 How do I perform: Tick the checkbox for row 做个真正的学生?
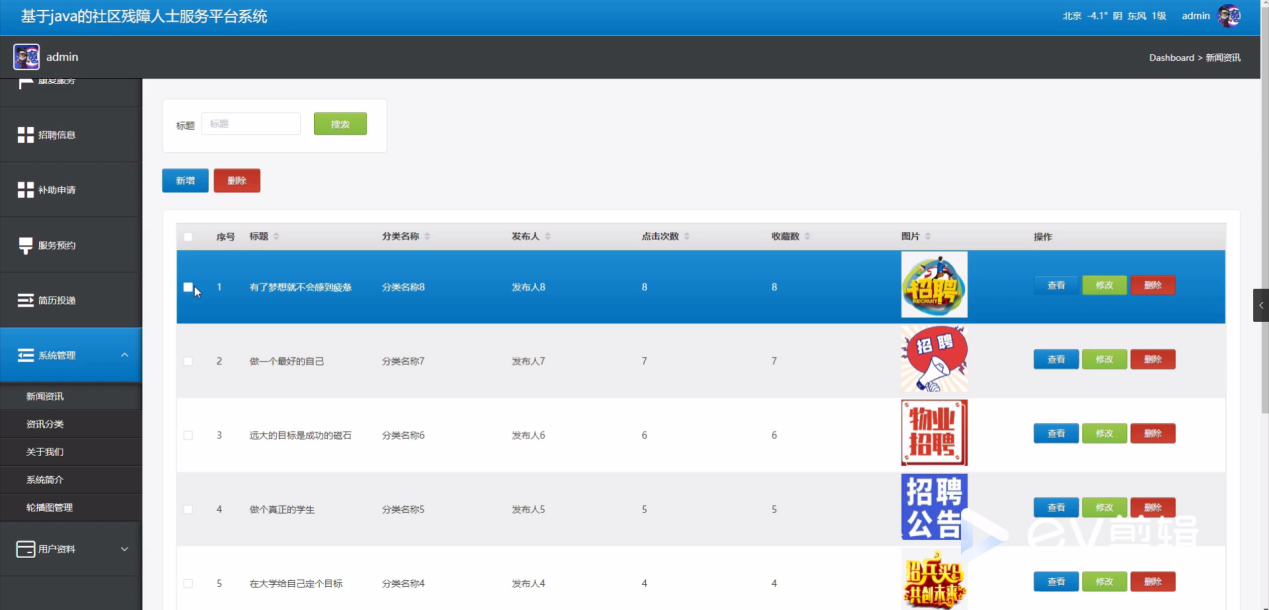pos(188,509)
